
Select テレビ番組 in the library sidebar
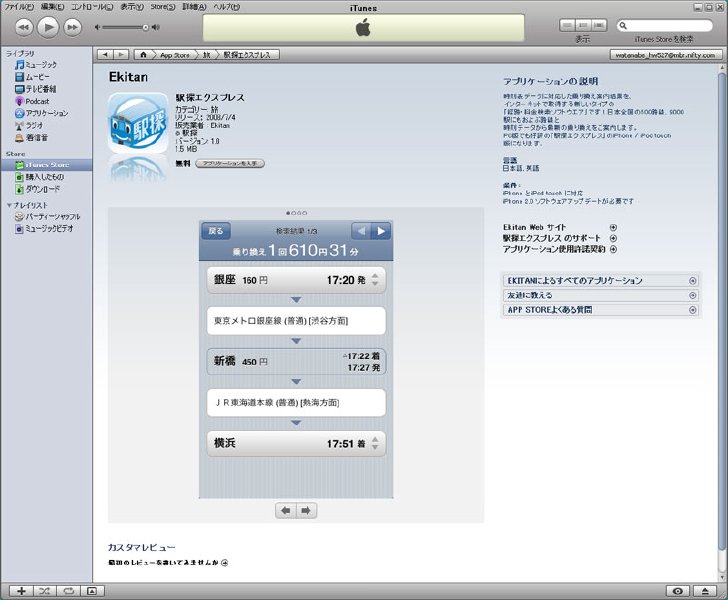(x=35, y=89)
